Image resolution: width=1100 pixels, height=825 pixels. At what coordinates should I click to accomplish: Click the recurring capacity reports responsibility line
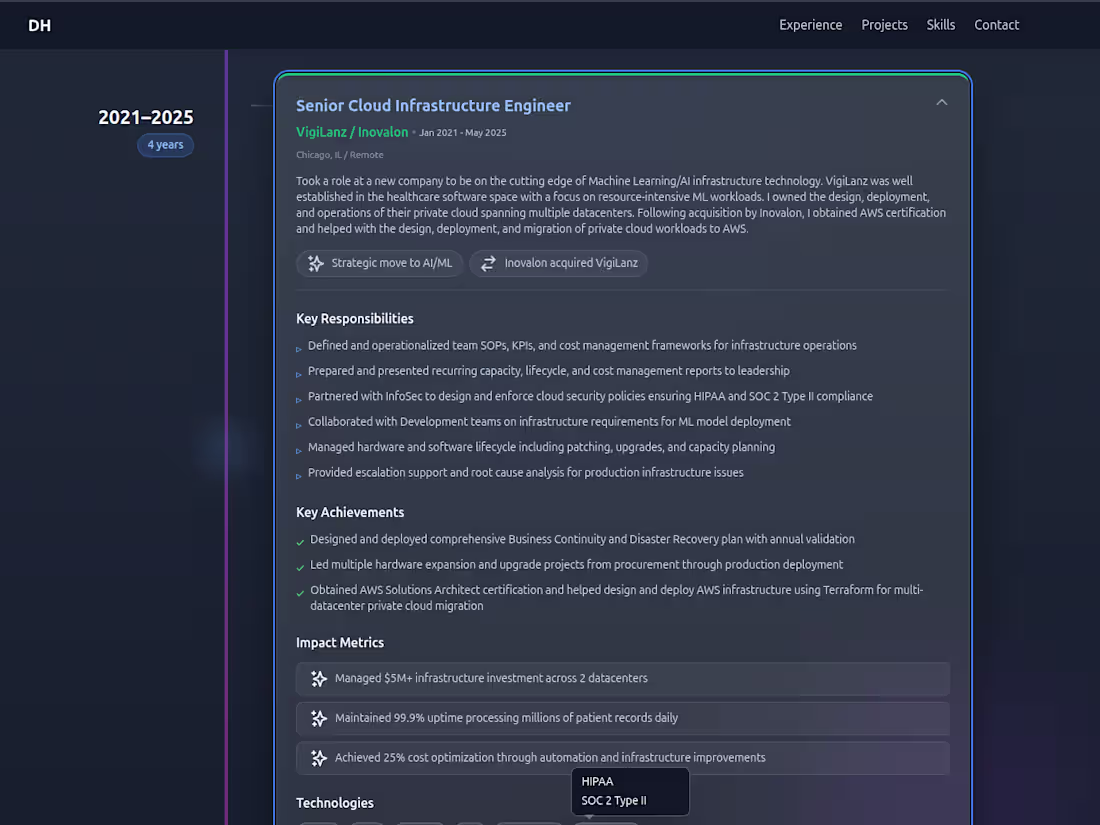(x=548, y=370)
